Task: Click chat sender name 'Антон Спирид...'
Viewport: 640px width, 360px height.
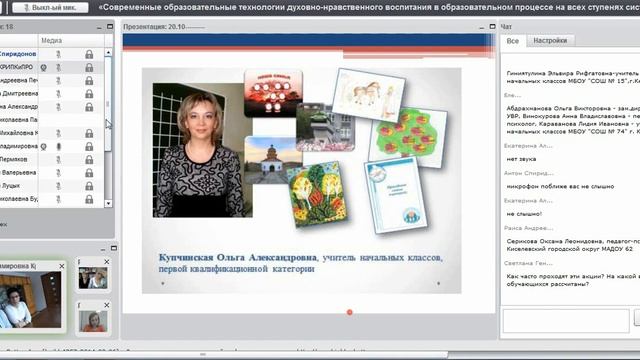Action: point(529,173)
